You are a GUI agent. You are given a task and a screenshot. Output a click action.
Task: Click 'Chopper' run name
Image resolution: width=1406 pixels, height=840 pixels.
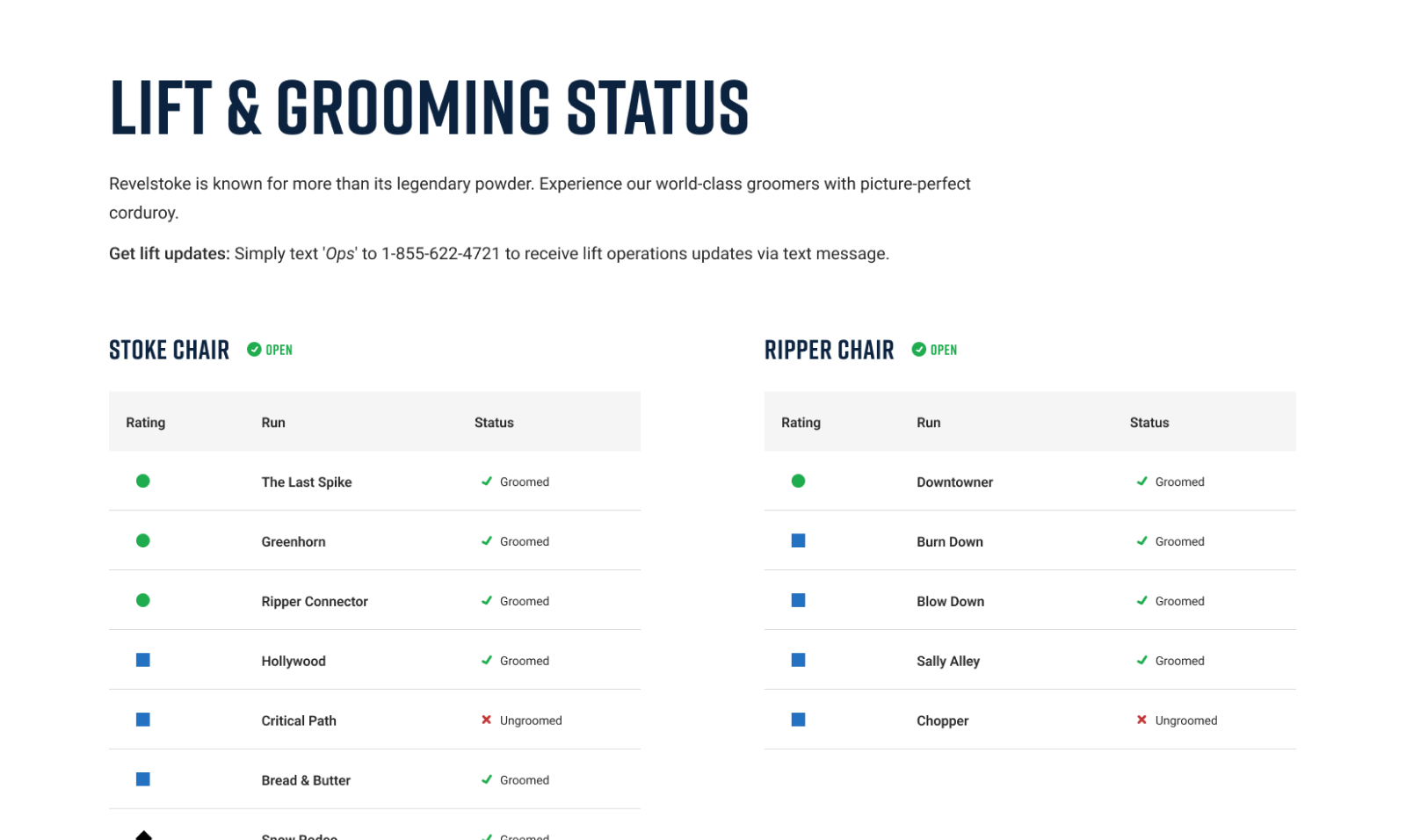[942, 721]
